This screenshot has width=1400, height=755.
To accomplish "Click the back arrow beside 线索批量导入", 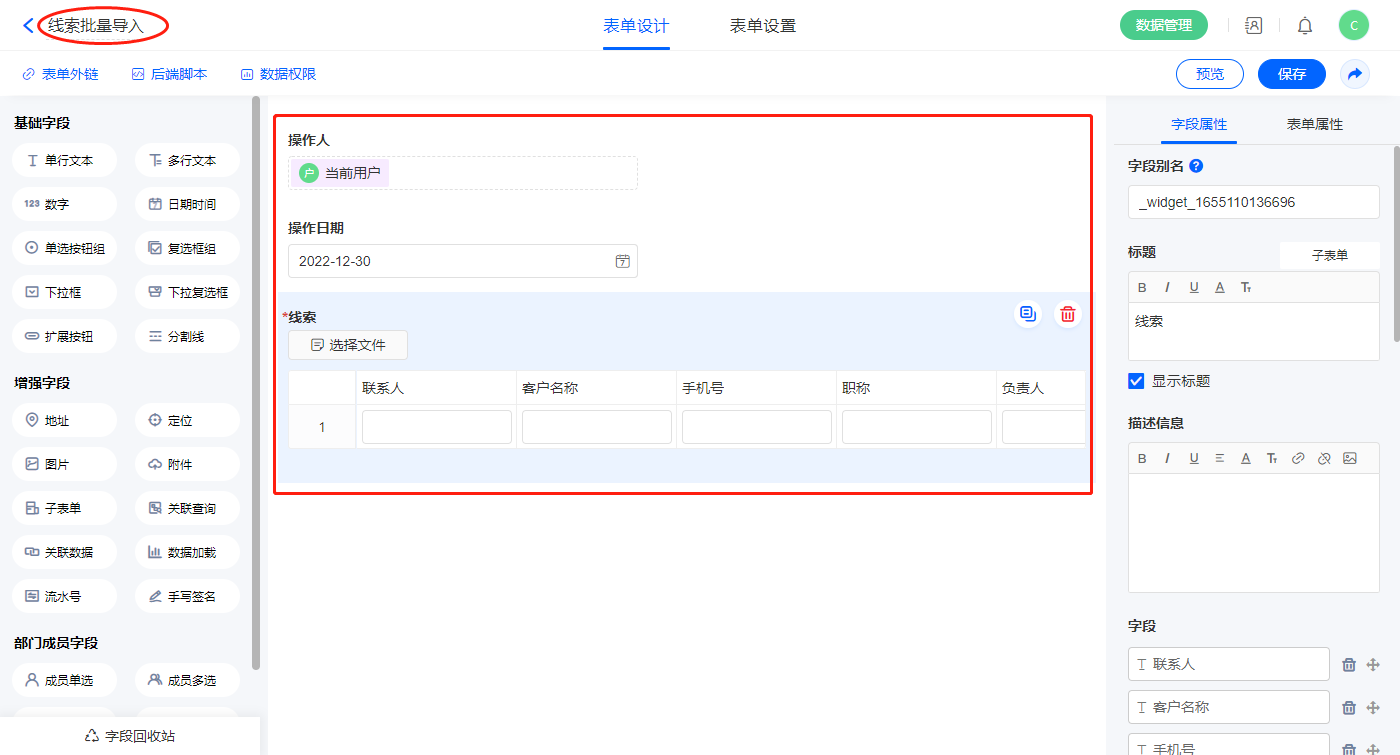I will click(28, 26).
